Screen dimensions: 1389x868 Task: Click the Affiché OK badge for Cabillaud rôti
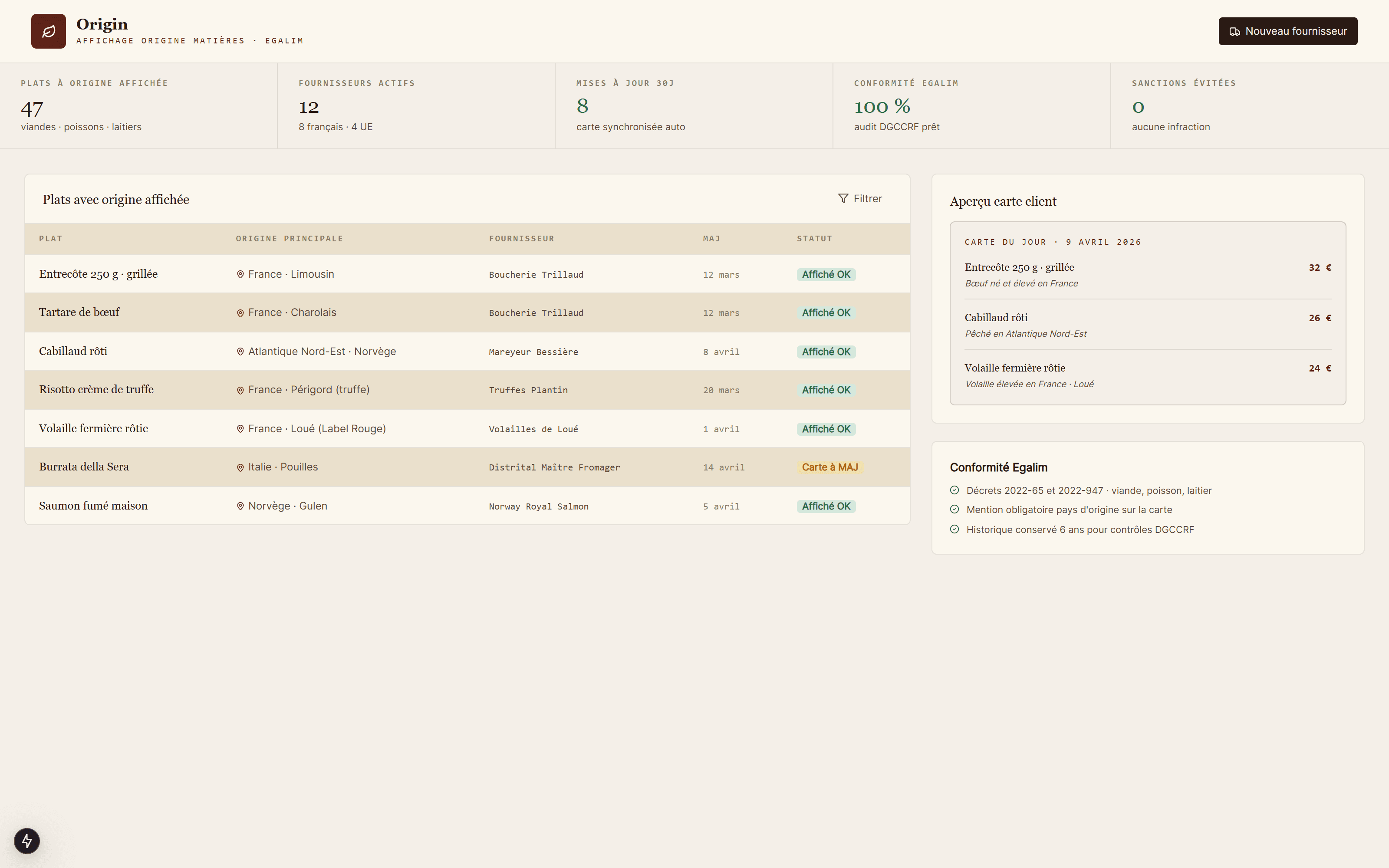[x=826, y=352]
